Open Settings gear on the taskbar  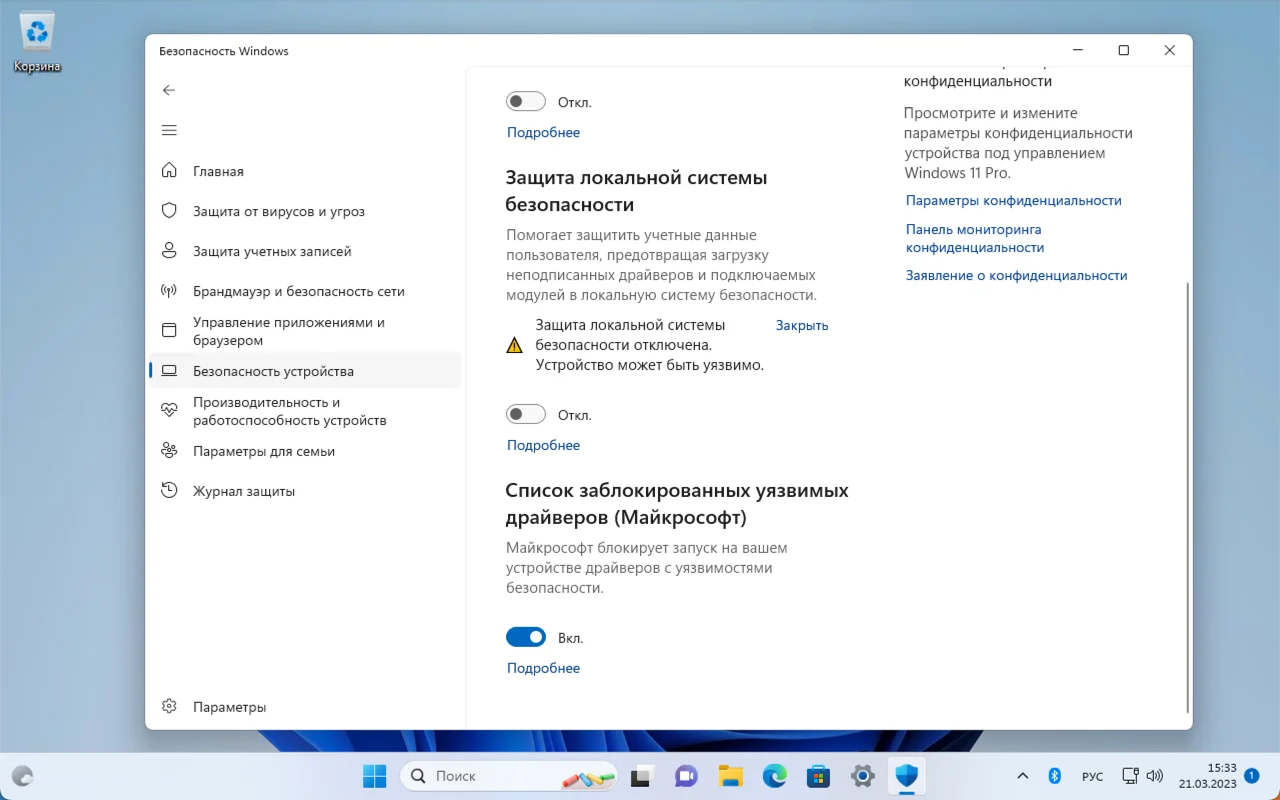pos(863,776)
